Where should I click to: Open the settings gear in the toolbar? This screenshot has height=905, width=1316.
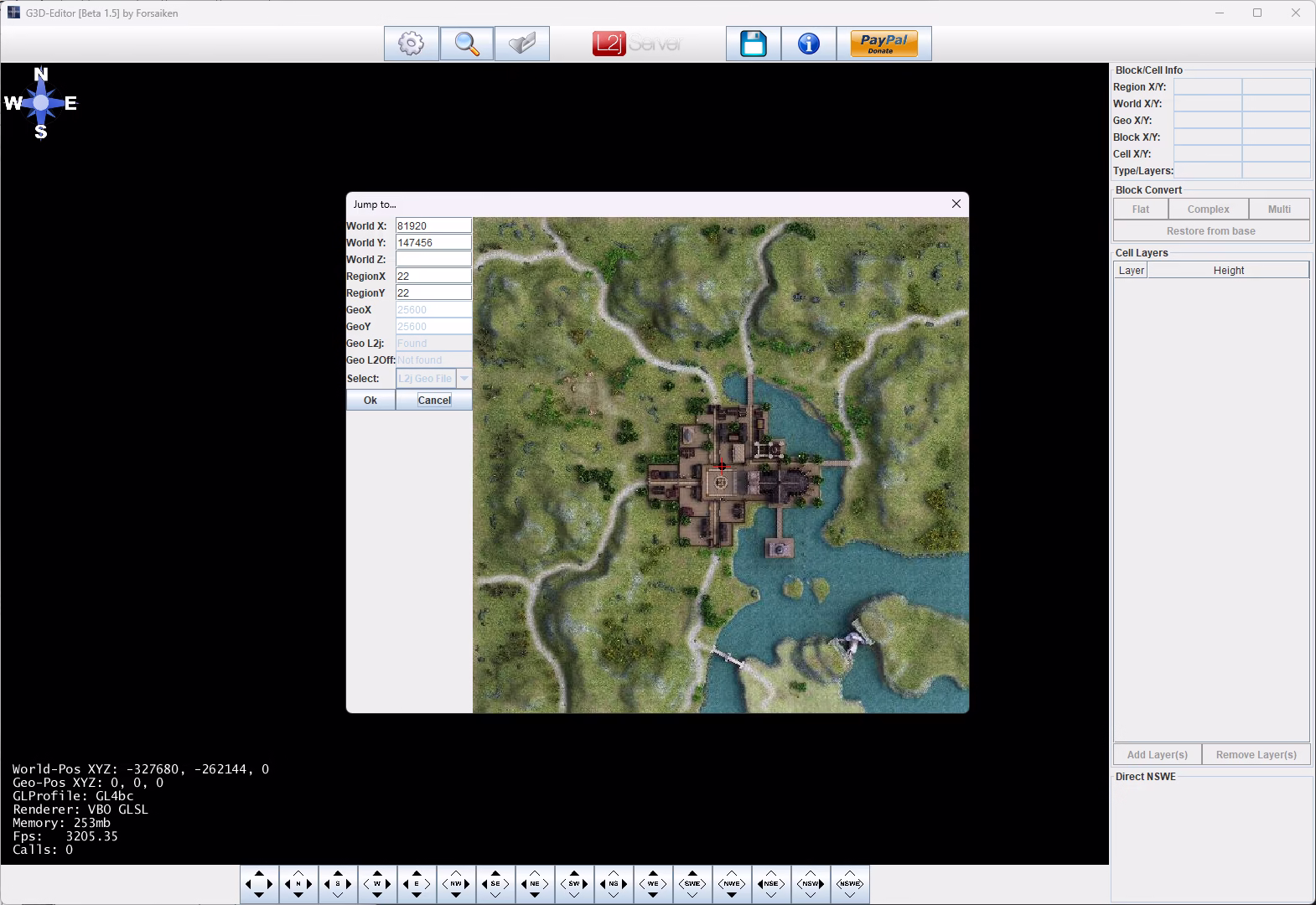[x=411, y=44]
